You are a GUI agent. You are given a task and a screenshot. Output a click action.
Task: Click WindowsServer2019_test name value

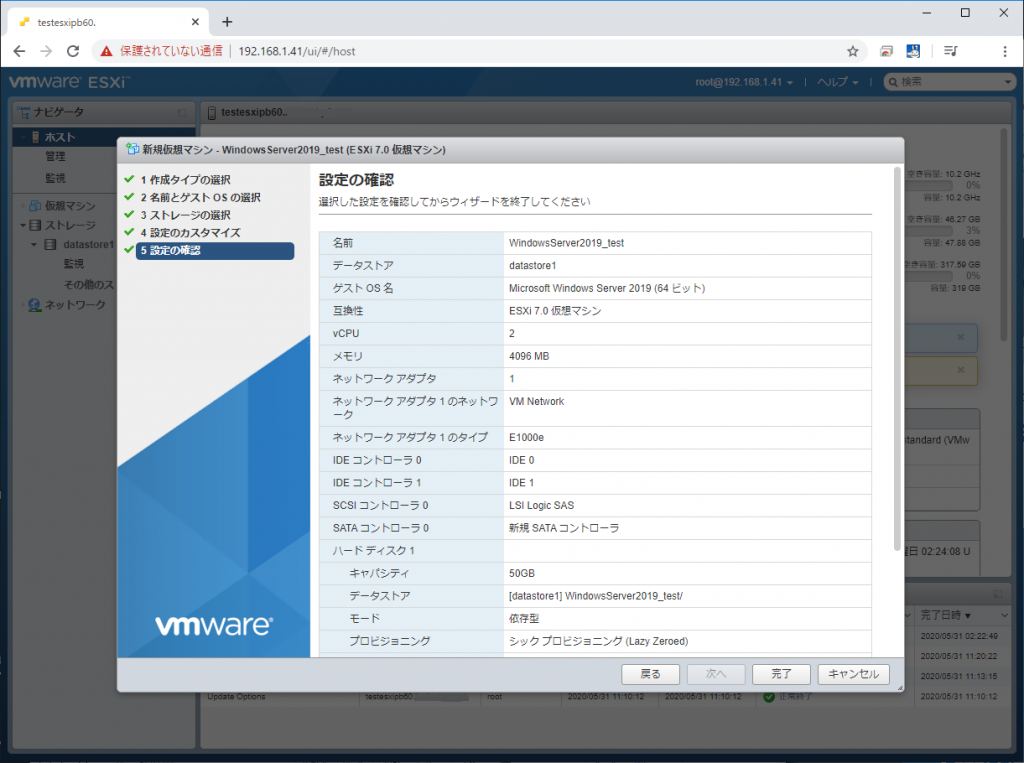[x=566, y=243]
